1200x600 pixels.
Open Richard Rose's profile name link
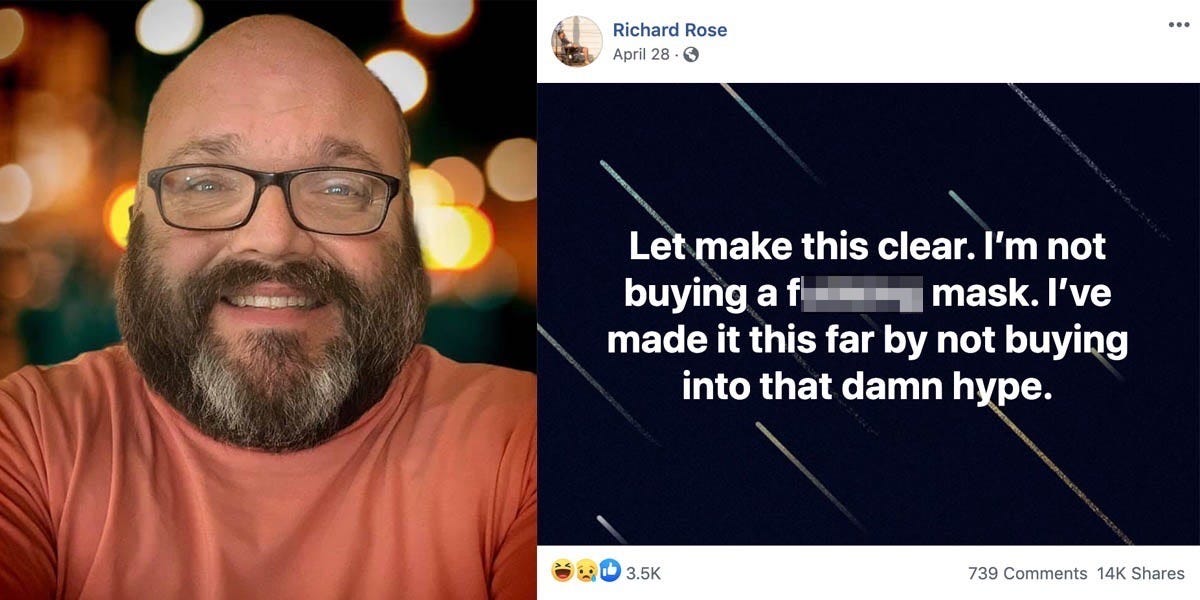pos(670,30)
